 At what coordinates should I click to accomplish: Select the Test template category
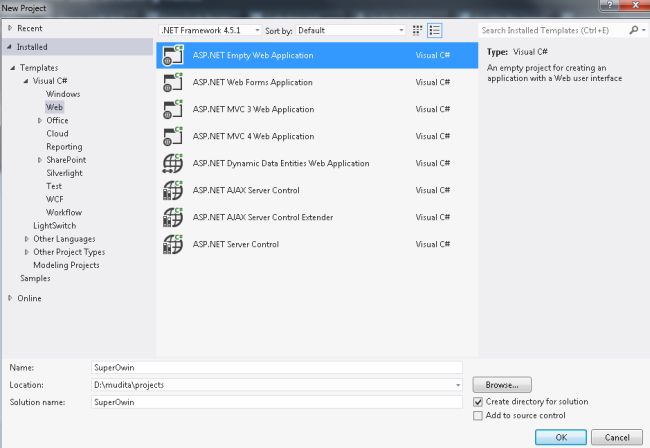(54, 186)
